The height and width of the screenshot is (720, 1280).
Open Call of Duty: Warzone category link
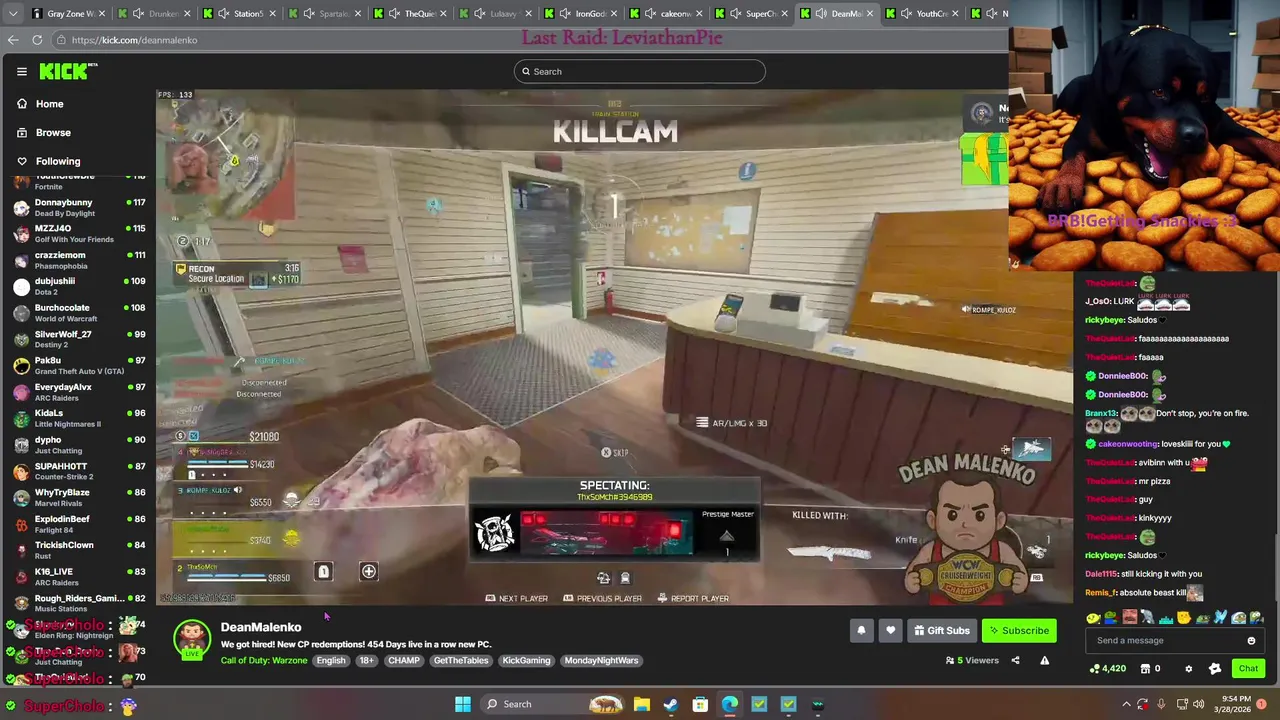(x=264, y=660)
